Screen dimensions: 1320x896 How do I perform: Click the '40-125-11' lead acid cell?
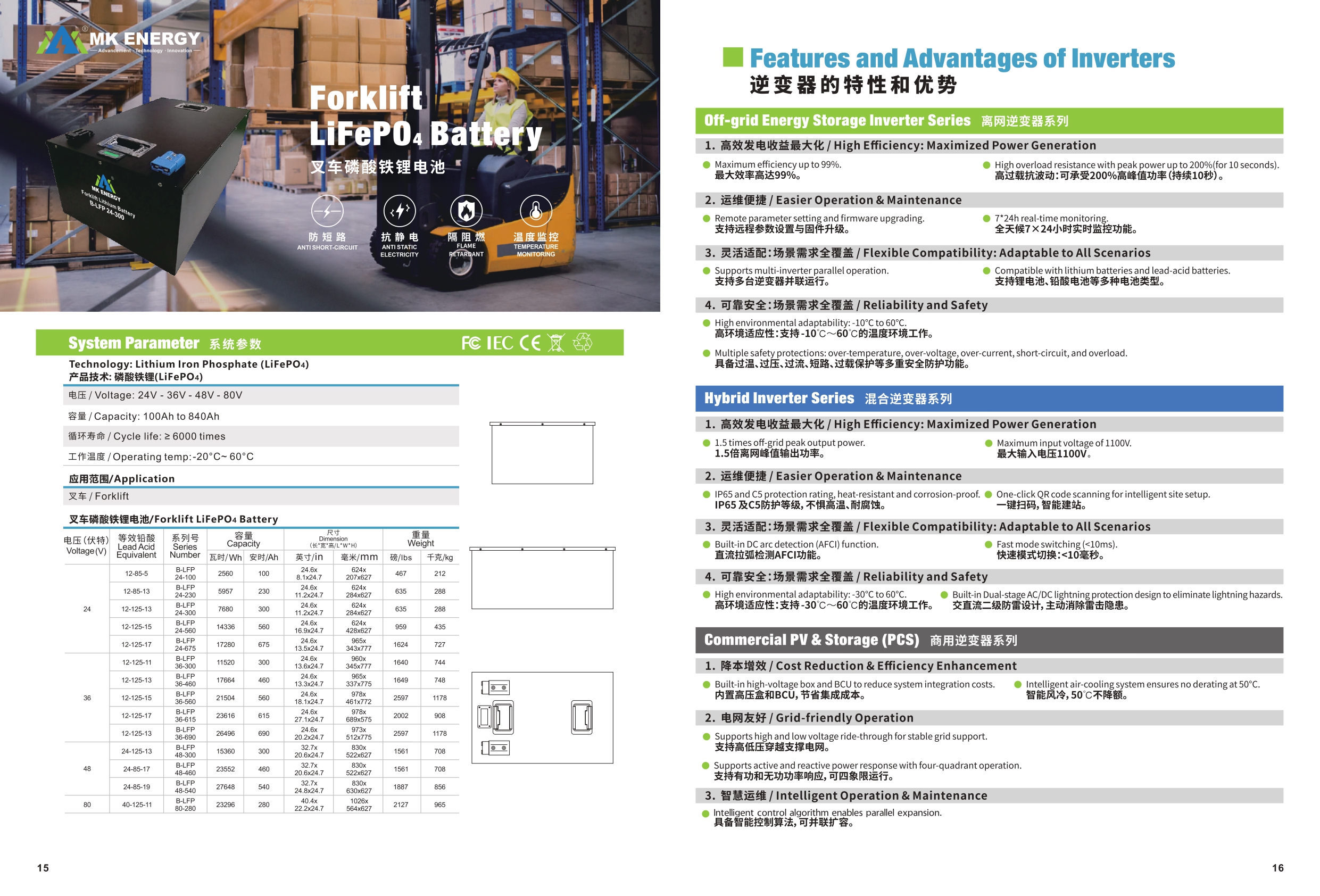[137, 805]
